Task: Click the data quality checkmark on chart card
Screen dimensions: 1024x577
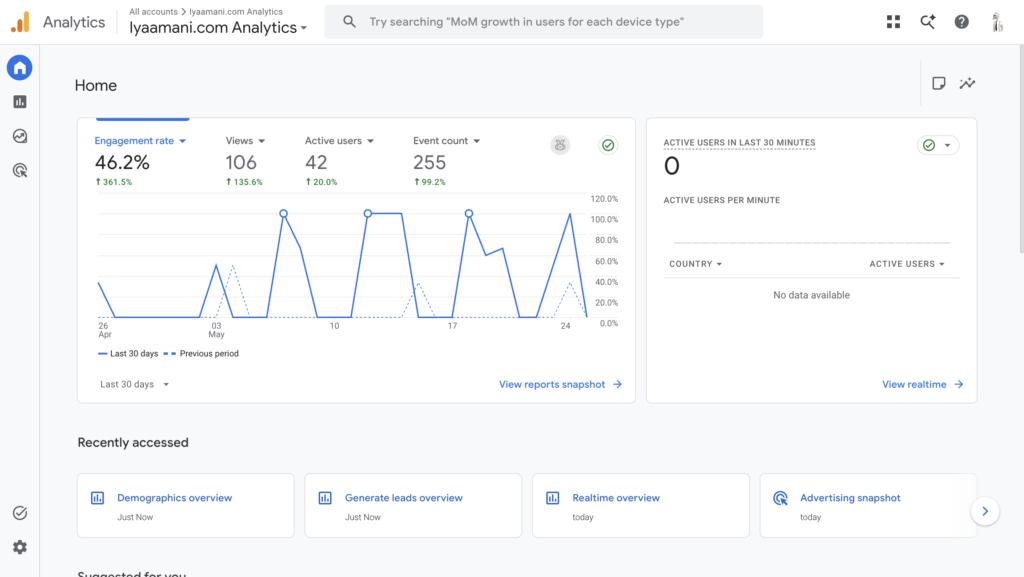Action: click(x=608, y=145)
